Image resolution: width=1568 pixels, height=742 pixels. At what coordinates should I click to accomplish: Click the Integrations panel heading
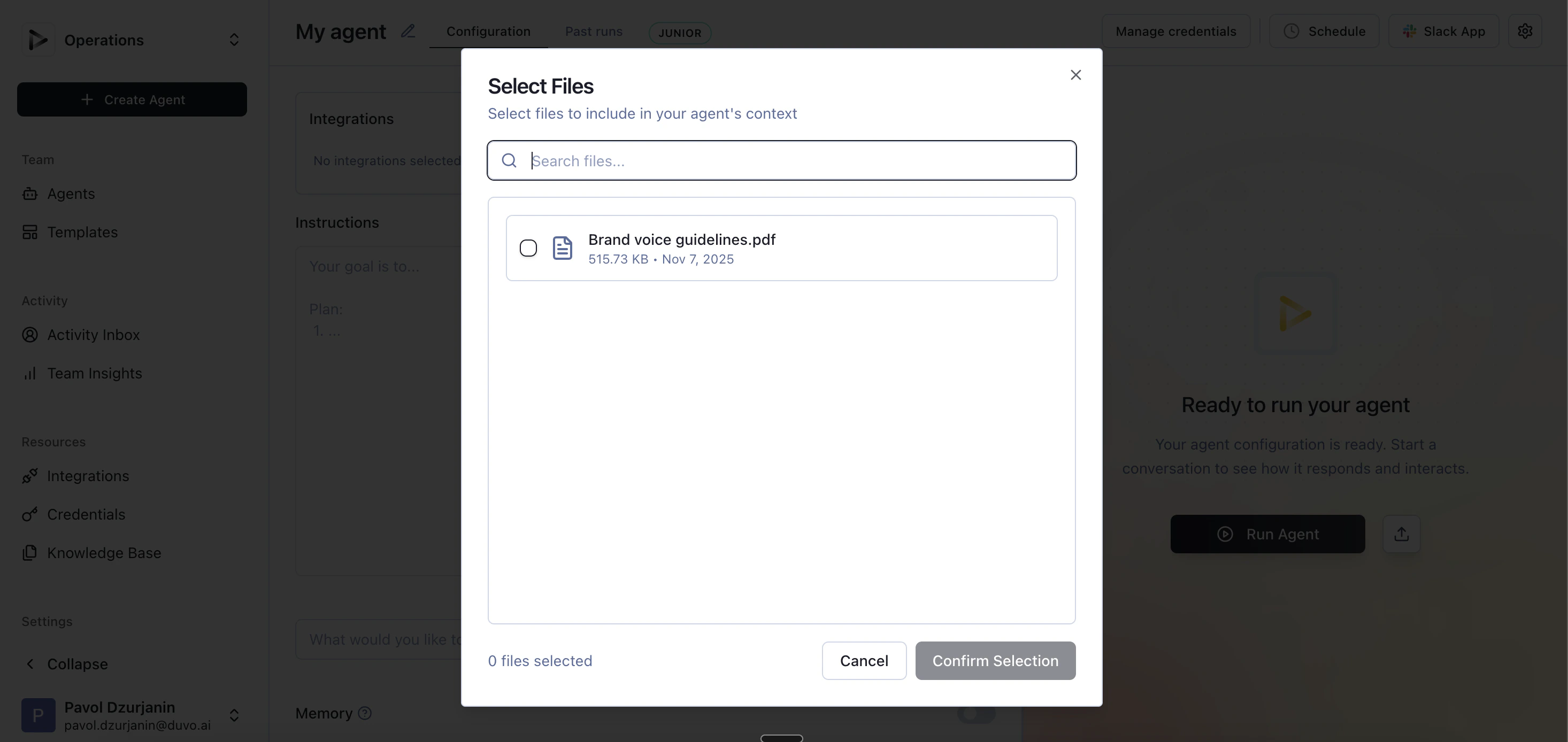pyautogui.click(x=351, y=119)
